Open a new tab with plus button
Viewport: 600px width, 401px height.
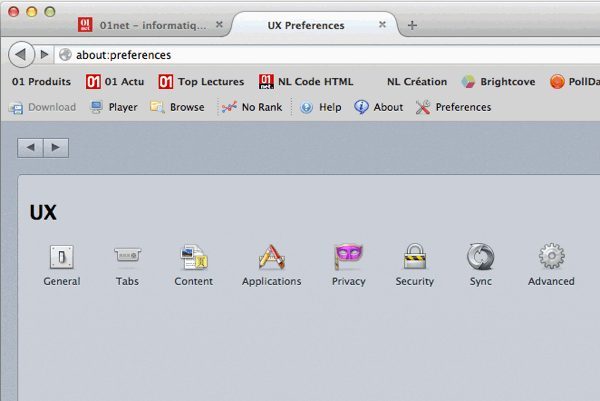[x=412, y=25]
